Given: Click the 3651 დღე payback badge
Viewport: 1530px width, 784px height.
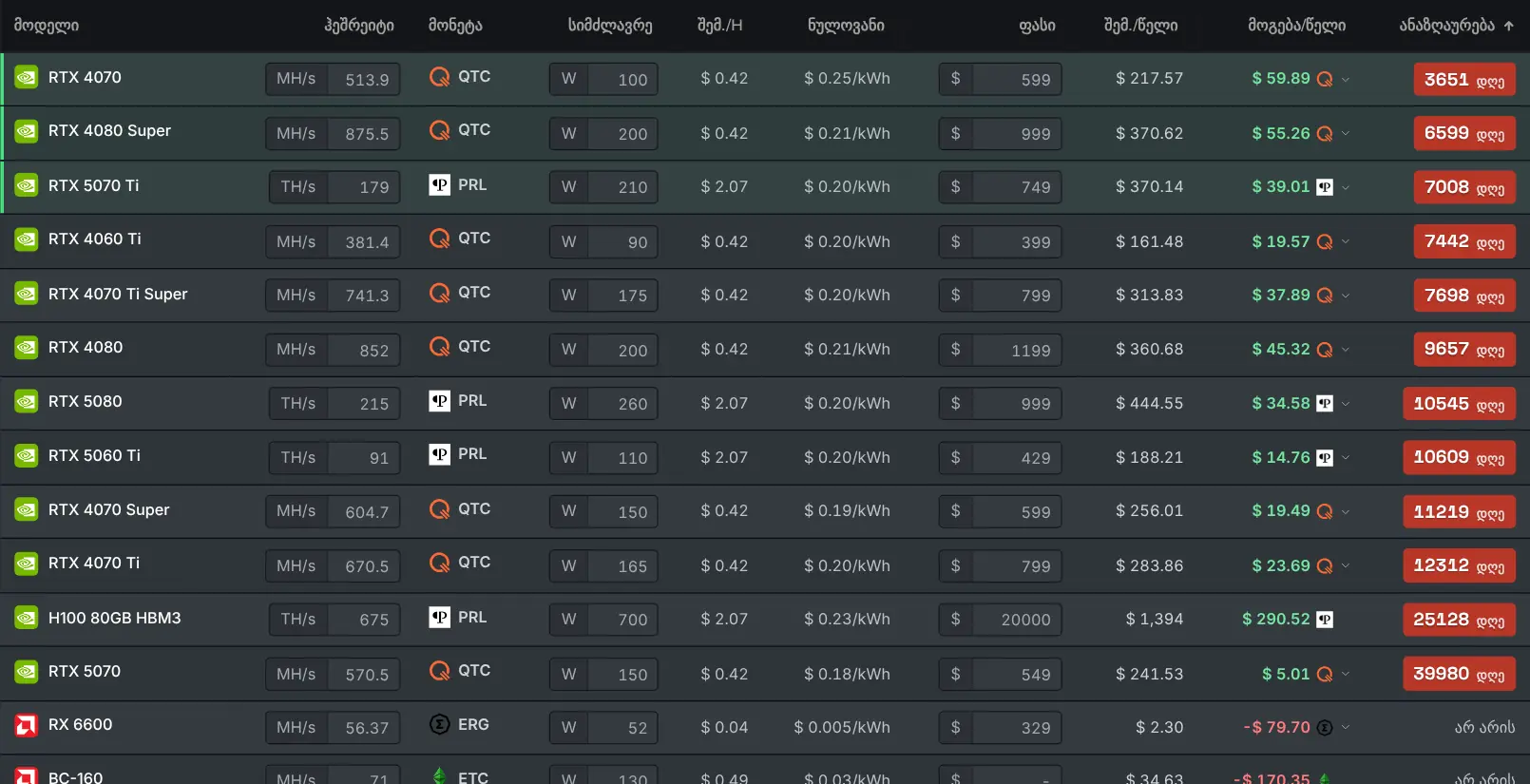Looking at the screenshot, I should coord(1464,80).
